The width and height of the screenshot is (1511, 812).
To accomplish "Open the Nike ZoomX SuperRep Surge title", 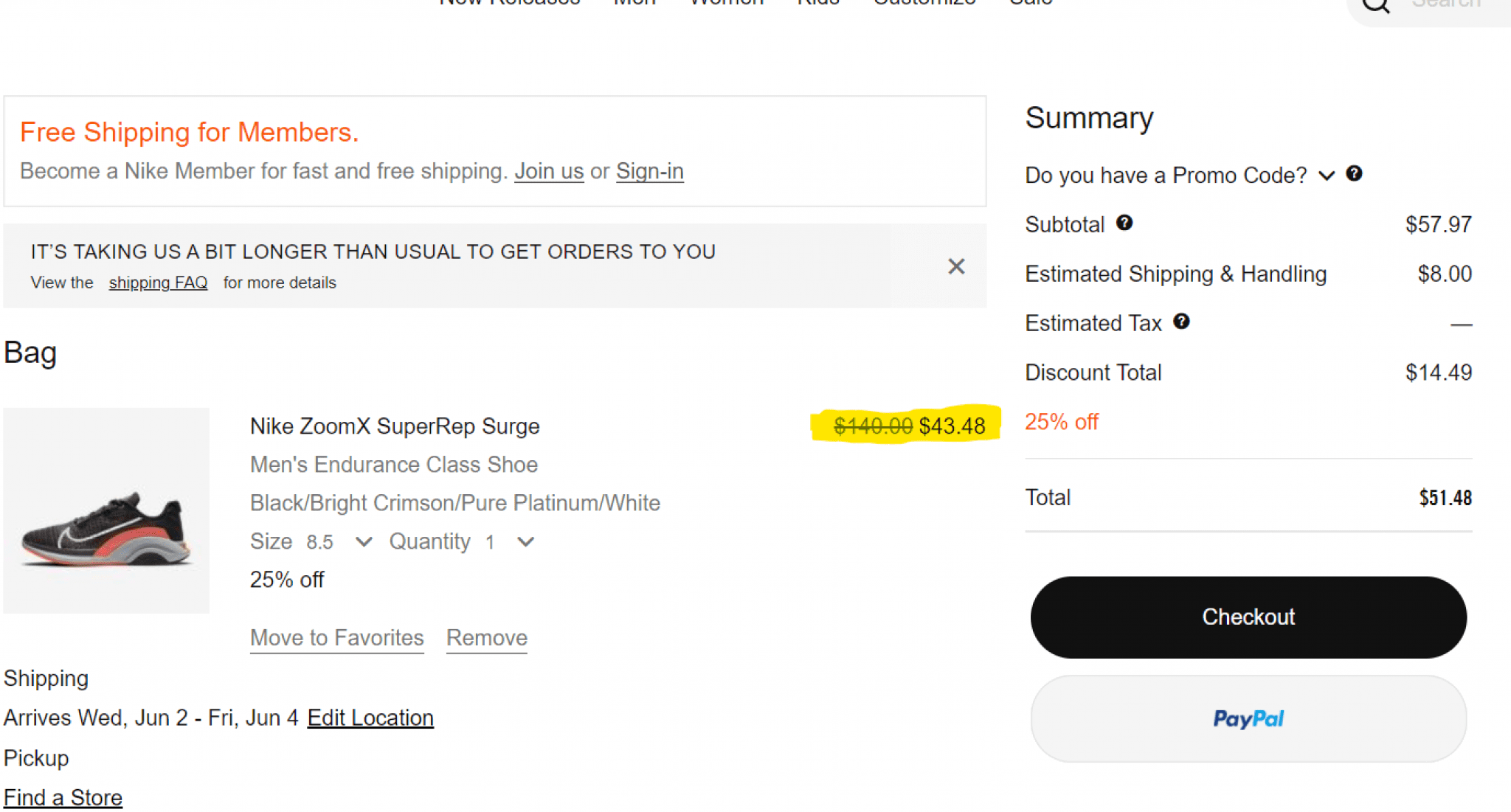I will (x=395, y=426).
